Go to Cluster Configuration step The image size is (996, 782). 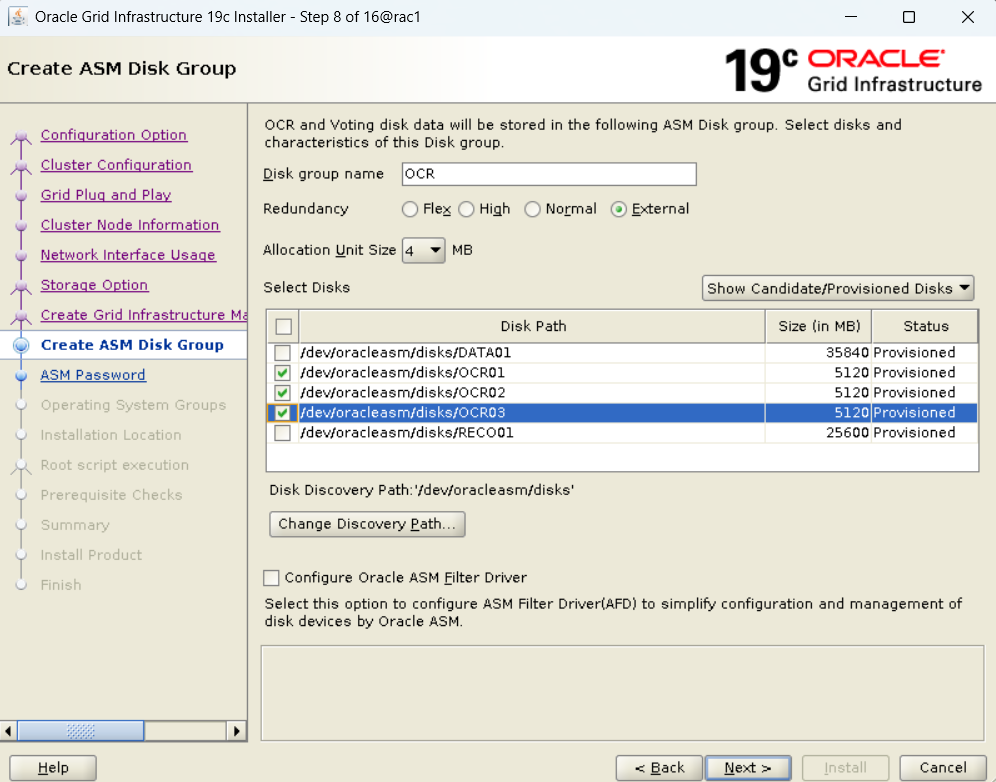[116, 165]
